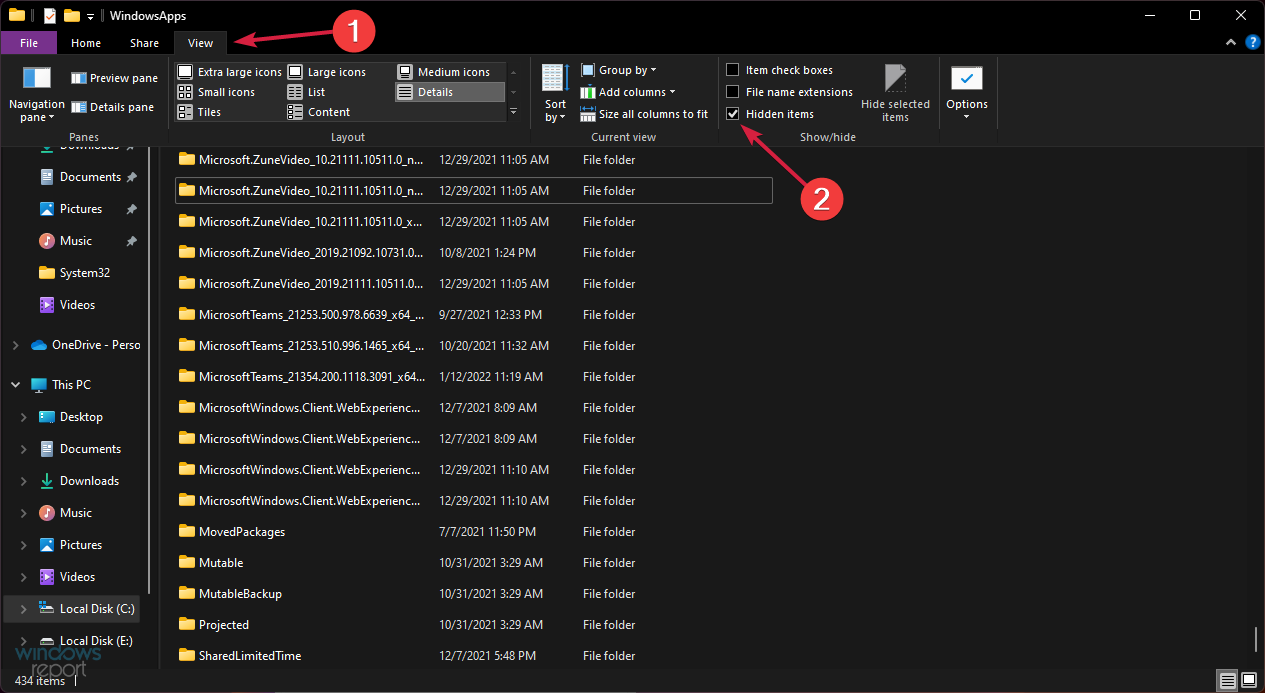The image size is (1265, 693).
Task: Click Size all columns to fit
Action: point(643,114)
